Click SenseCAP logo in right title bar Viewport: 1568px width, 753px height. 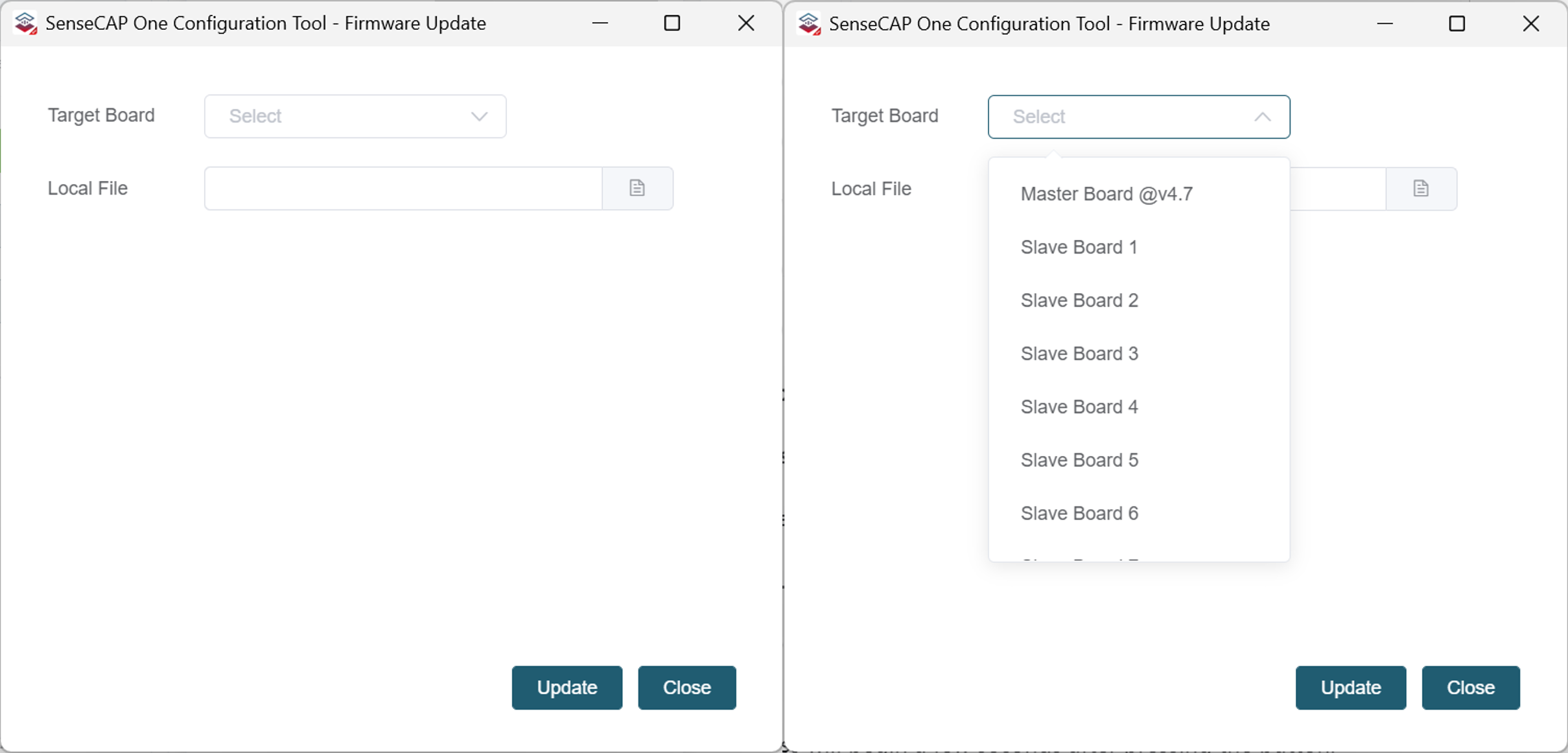pyautogui.click(x=809, y=24)
